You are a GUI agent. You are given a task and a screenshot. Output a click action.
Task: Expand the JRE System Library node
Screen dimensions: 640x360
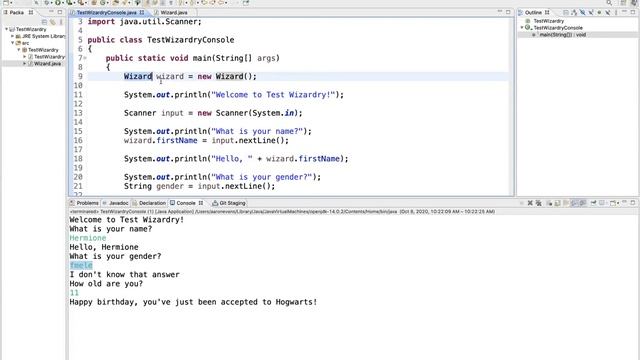pos(12,36)
